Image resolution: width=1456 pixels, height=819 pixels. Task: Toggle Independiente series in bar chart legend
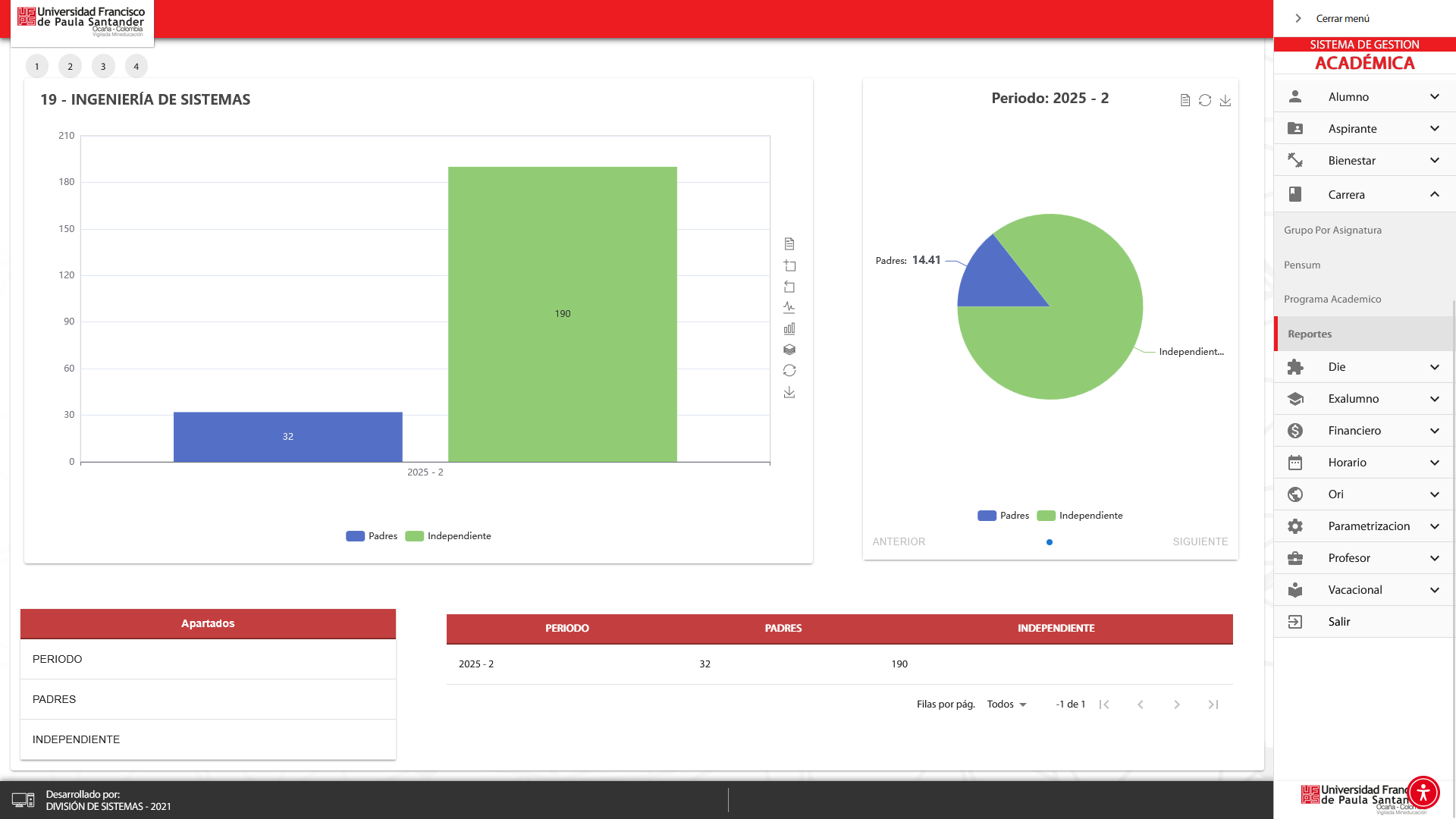tap(448, 536)
